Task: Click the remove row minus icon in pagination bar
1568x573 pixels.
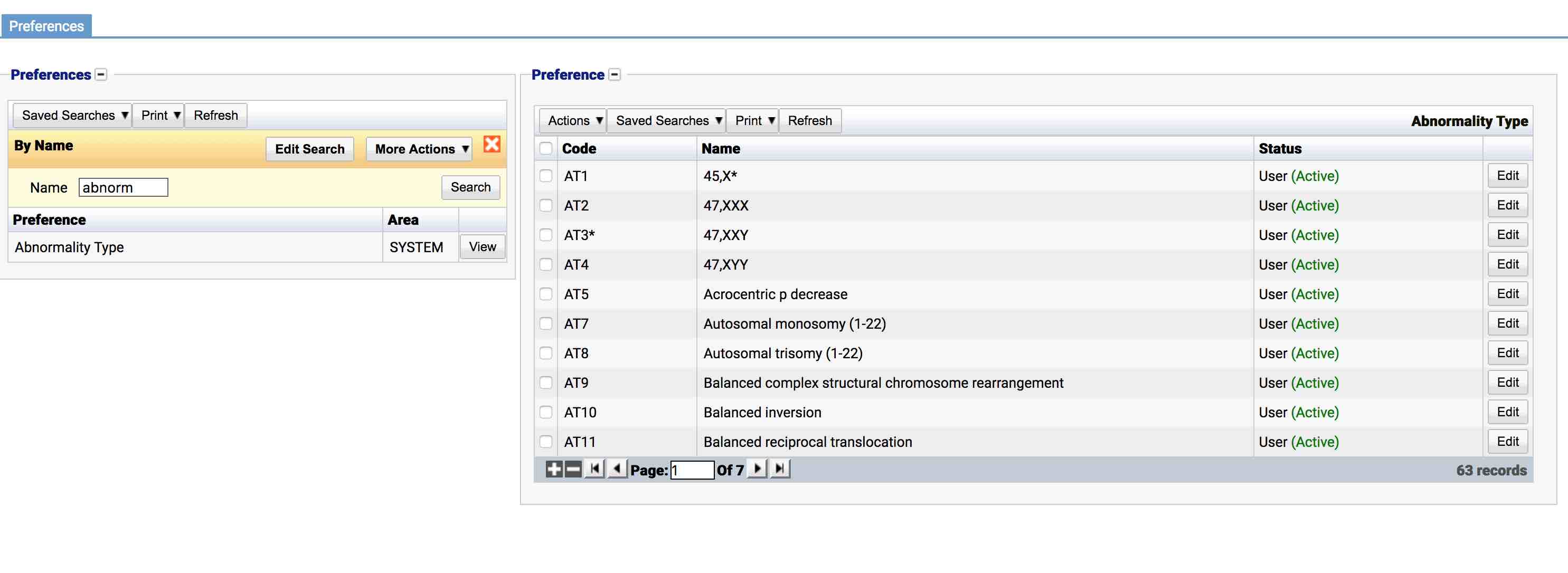Action: 573,469
